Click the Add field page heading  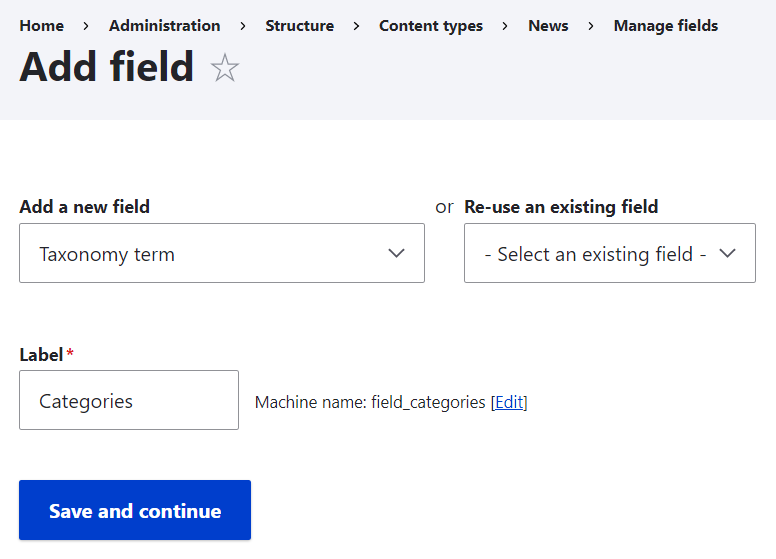point(107,67)
